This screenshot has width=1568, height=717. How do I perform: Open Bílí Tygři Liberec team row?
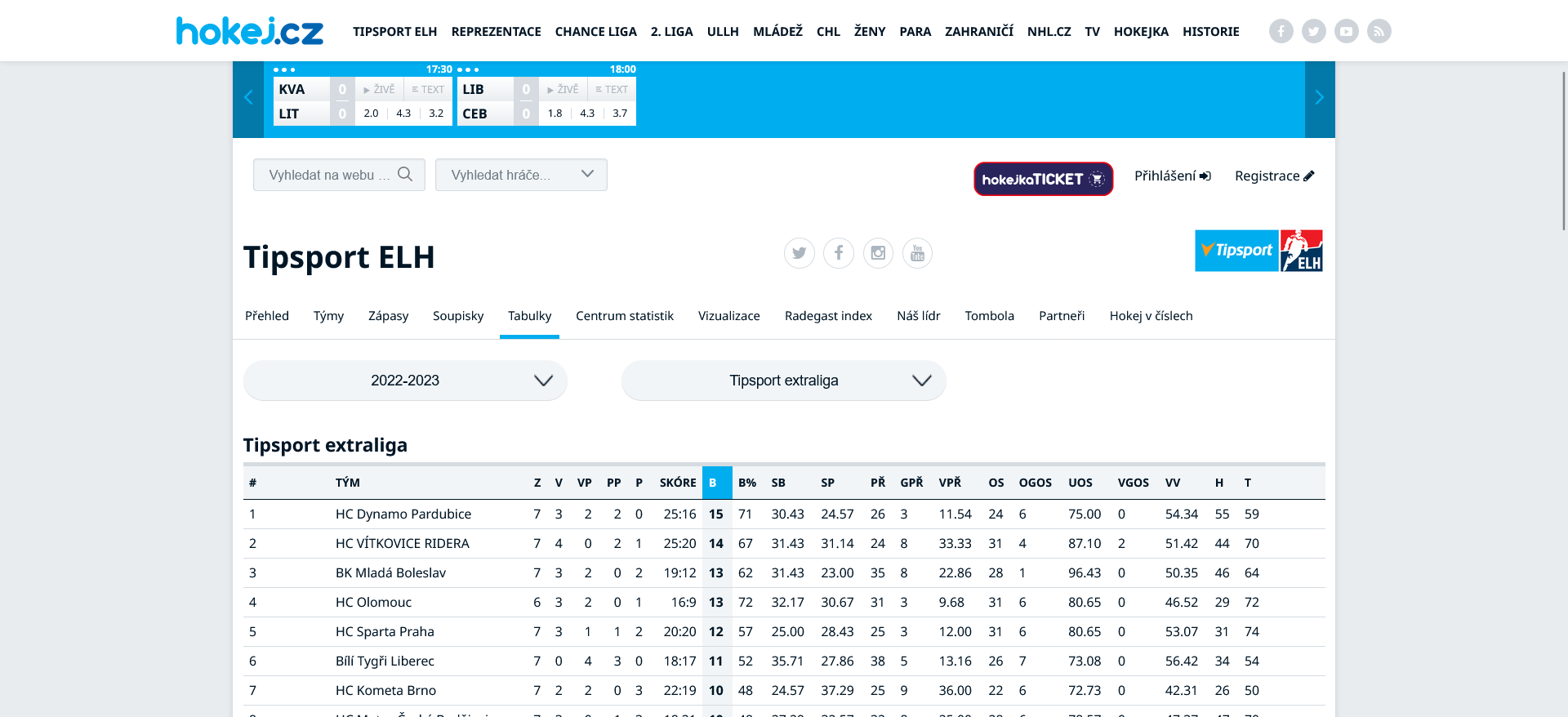[784, 661]
